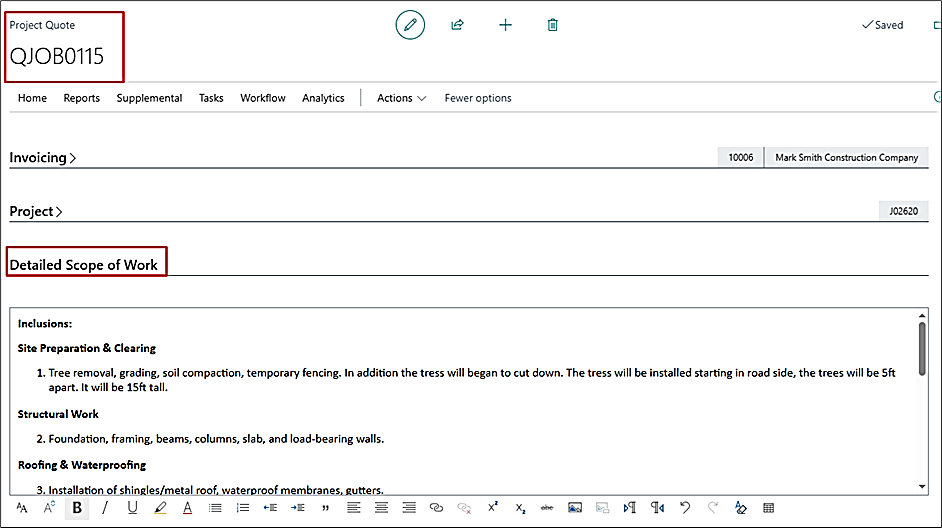Insert a table using grid icon

pos(768,508)
